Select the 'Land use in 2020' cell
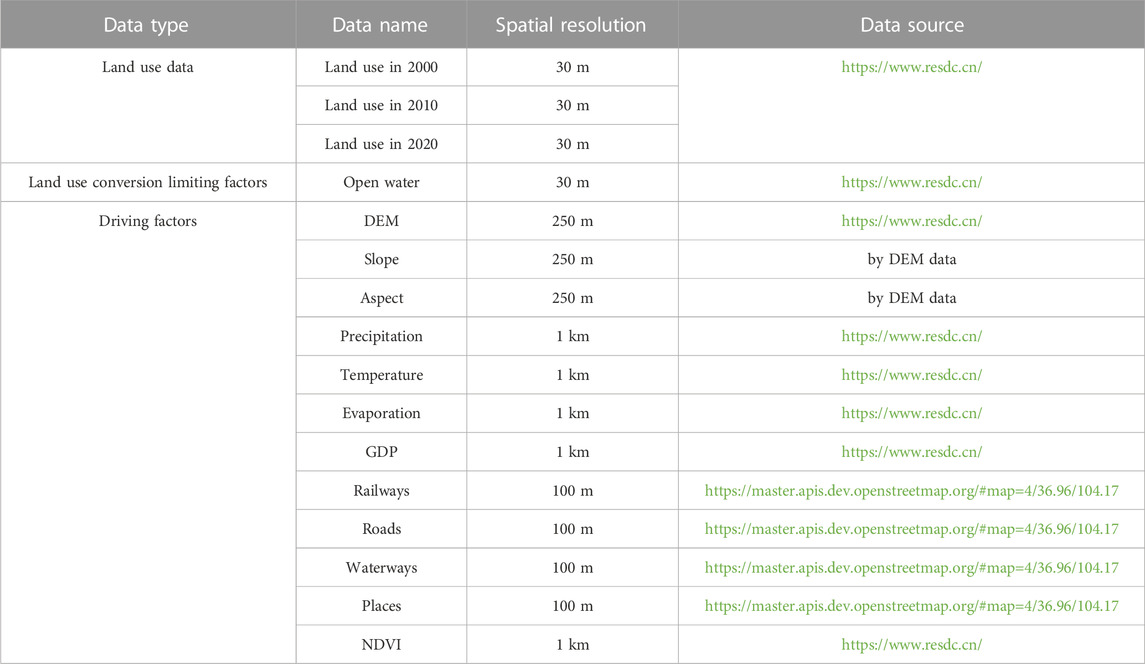1145x664 pixels. click(x=381, y=144)
